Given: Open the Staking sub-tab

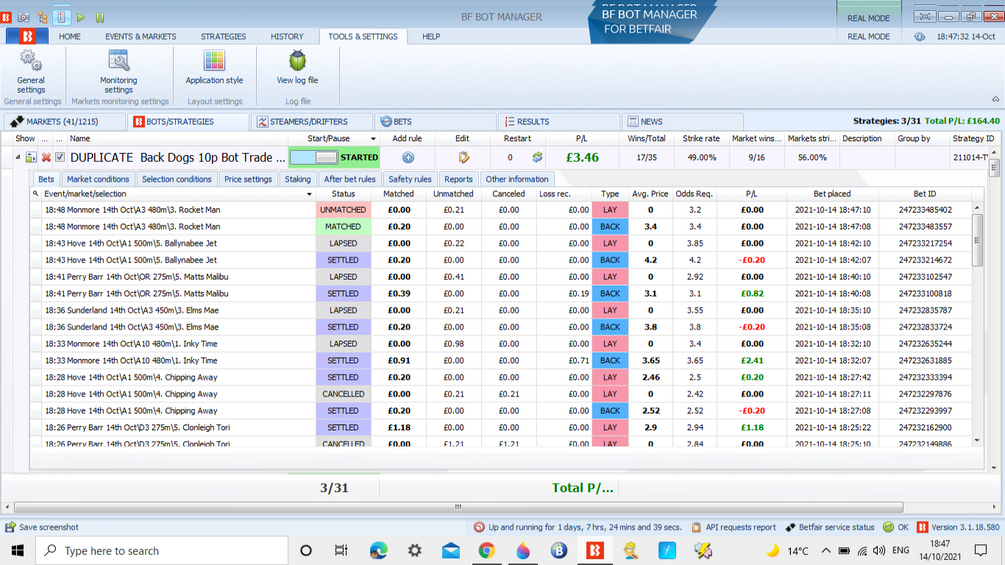Looking at the screenshot, I should (x=297, y=179).
